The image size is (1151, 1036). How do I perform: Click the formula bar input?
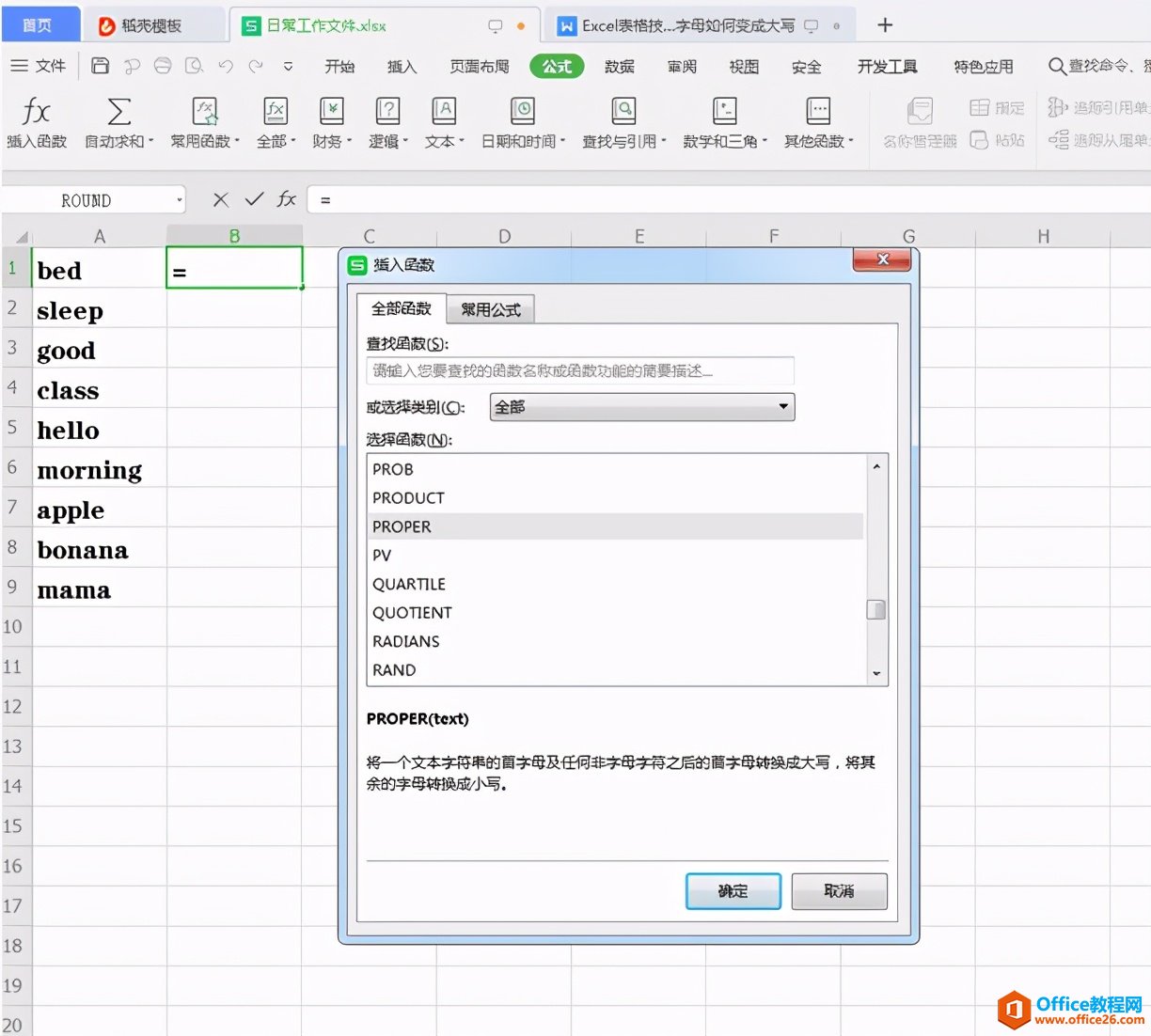tap(731, 199)
